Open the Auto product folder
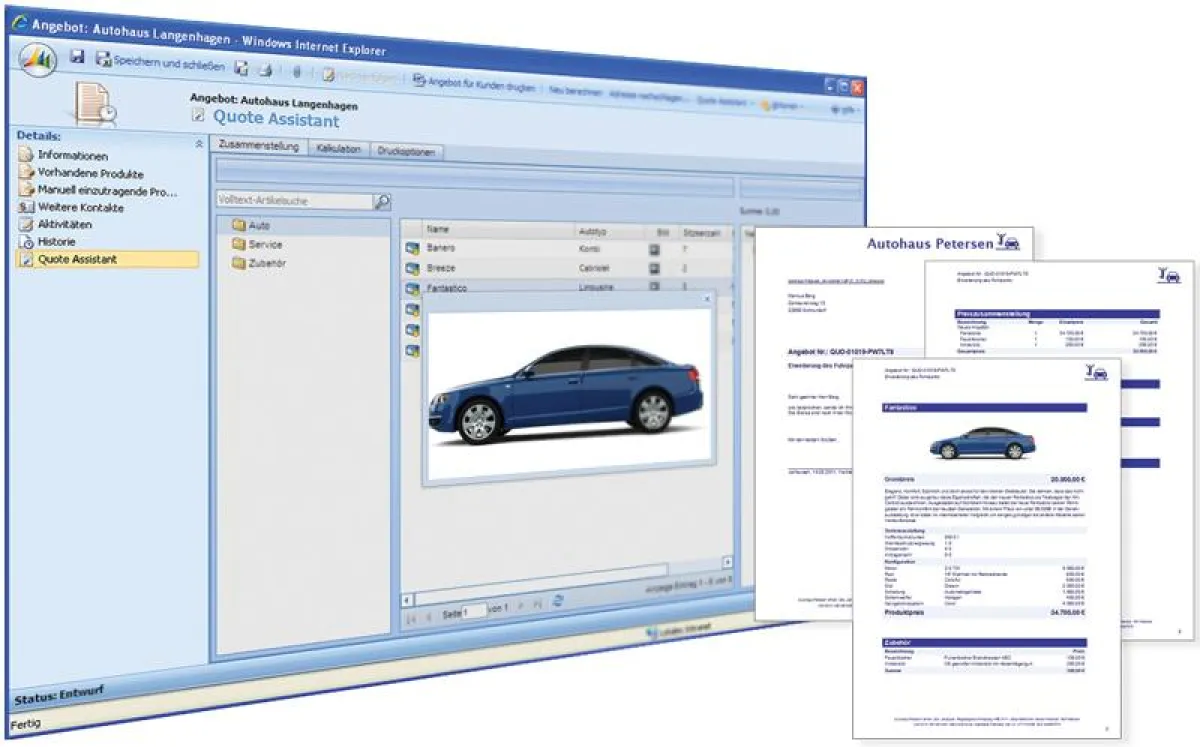Screen dimensions: 1200x747 pos(258,226)
